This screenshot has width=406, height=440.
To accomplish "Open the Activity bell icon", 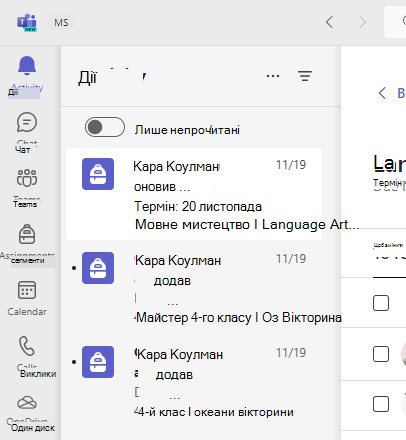I will pyautogui.click(x=27, y=65).
